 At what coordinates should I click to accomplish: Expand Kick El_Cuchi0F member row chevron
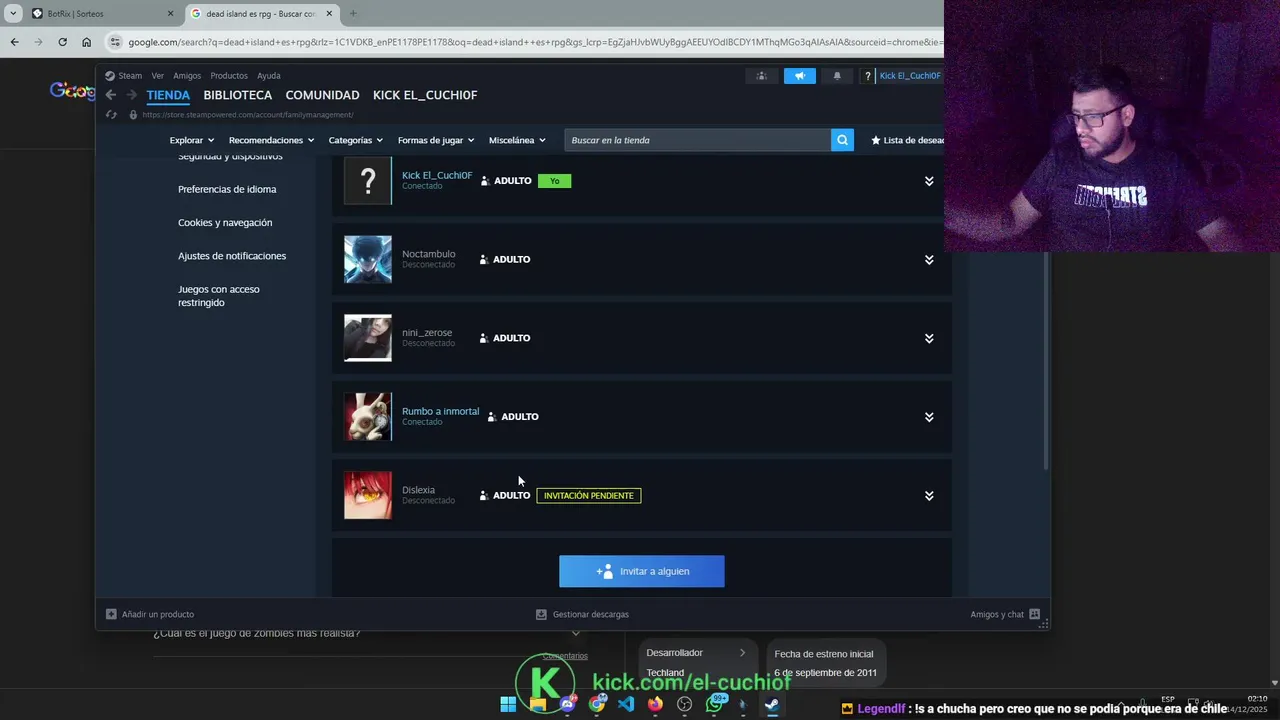[x=929, y=181]
